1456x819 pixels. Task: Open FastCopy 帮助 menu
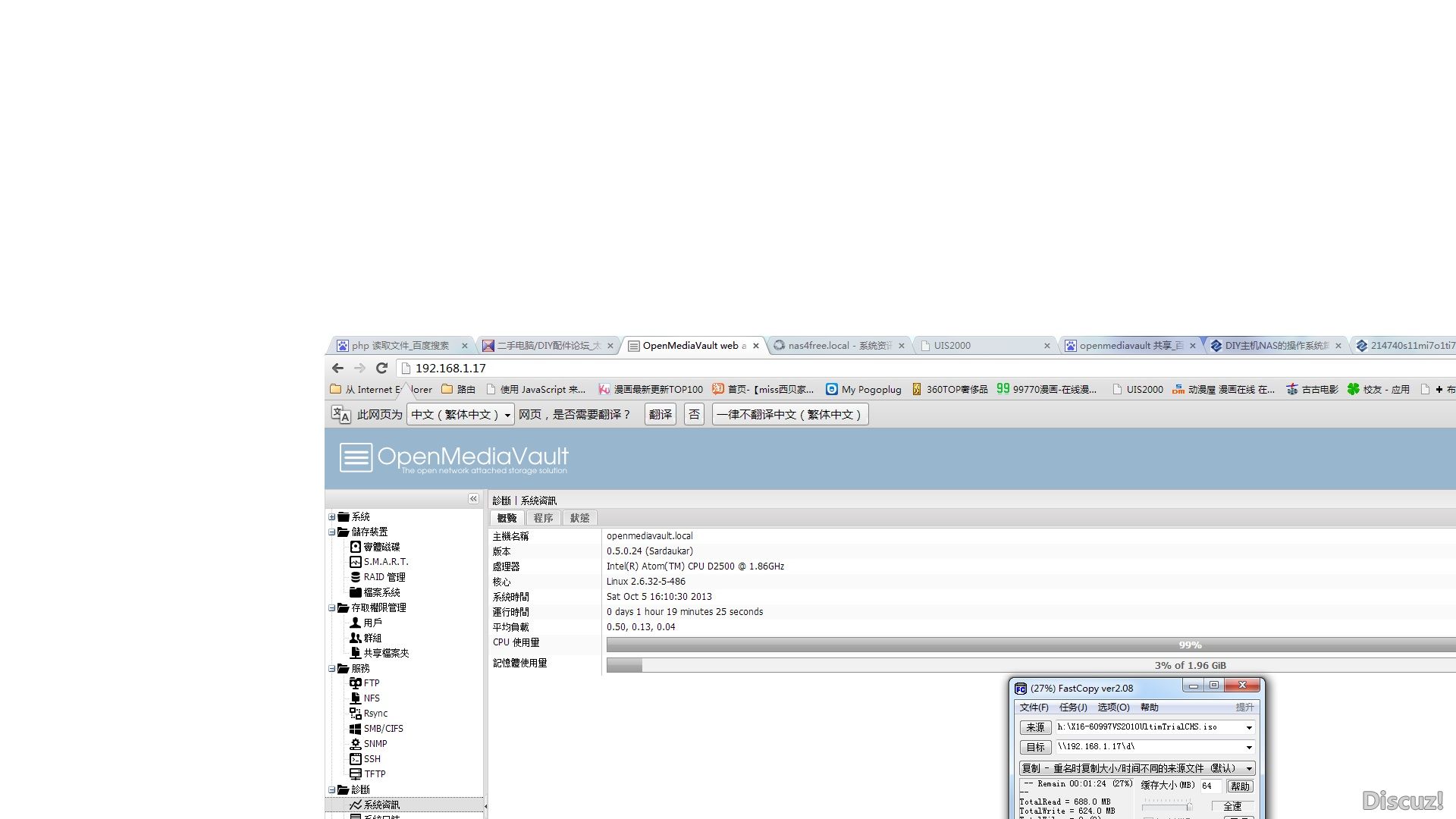pos(1150,708)
